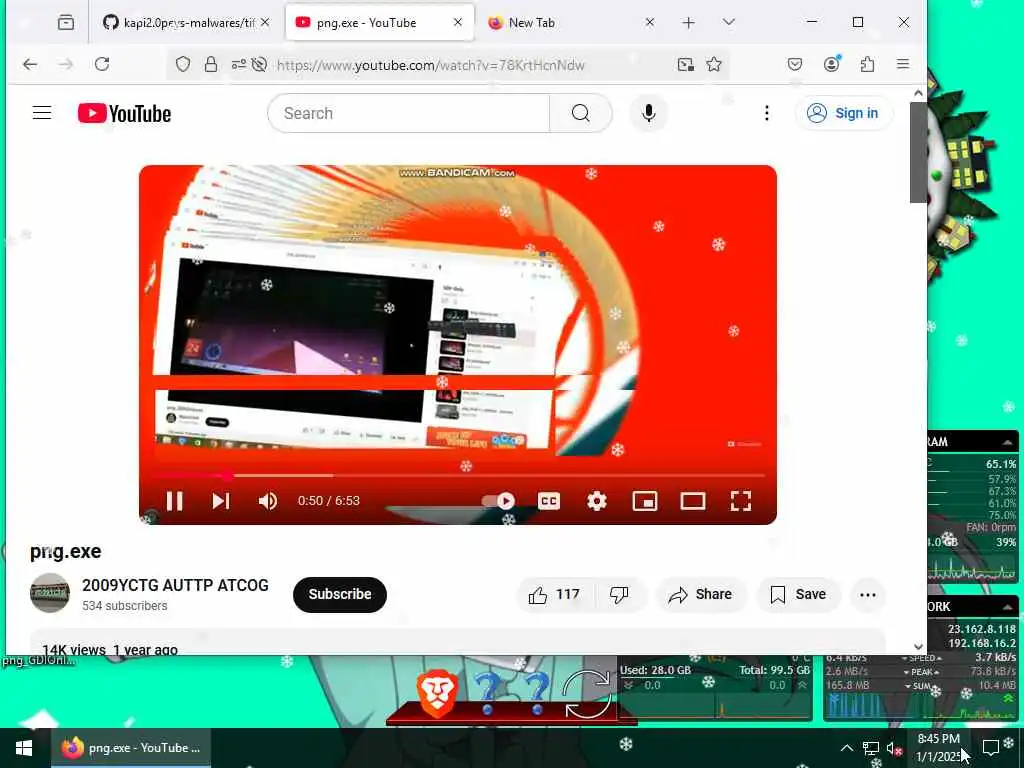Go back to the previous page
1024x768 pixels.
[x=29, y=64]
